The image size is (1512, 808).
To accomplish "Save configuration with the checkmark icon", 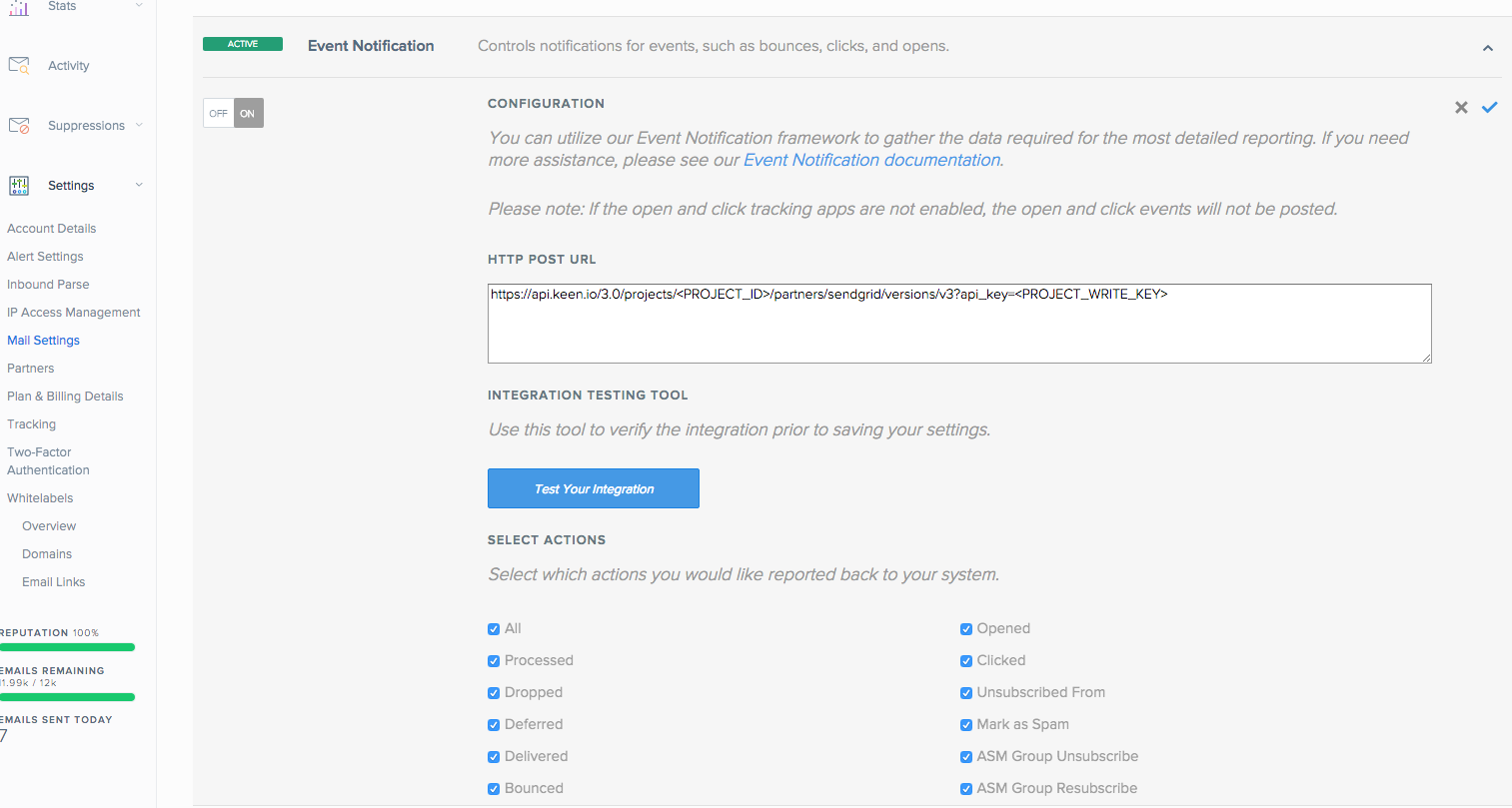I will coord(1490,107).
